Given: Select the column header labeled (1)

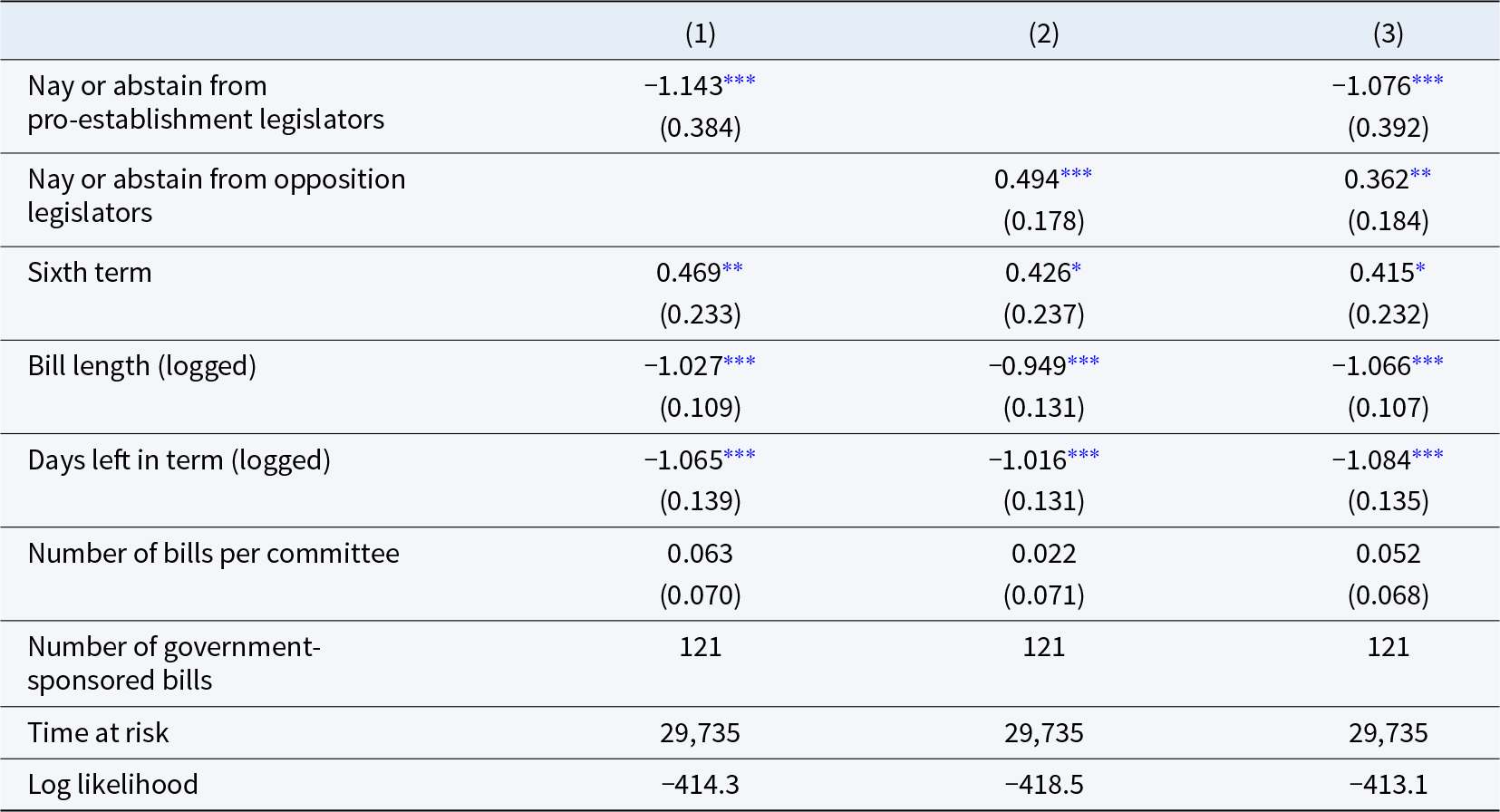Looking at the screenshot, I should [x=700, y=34].
